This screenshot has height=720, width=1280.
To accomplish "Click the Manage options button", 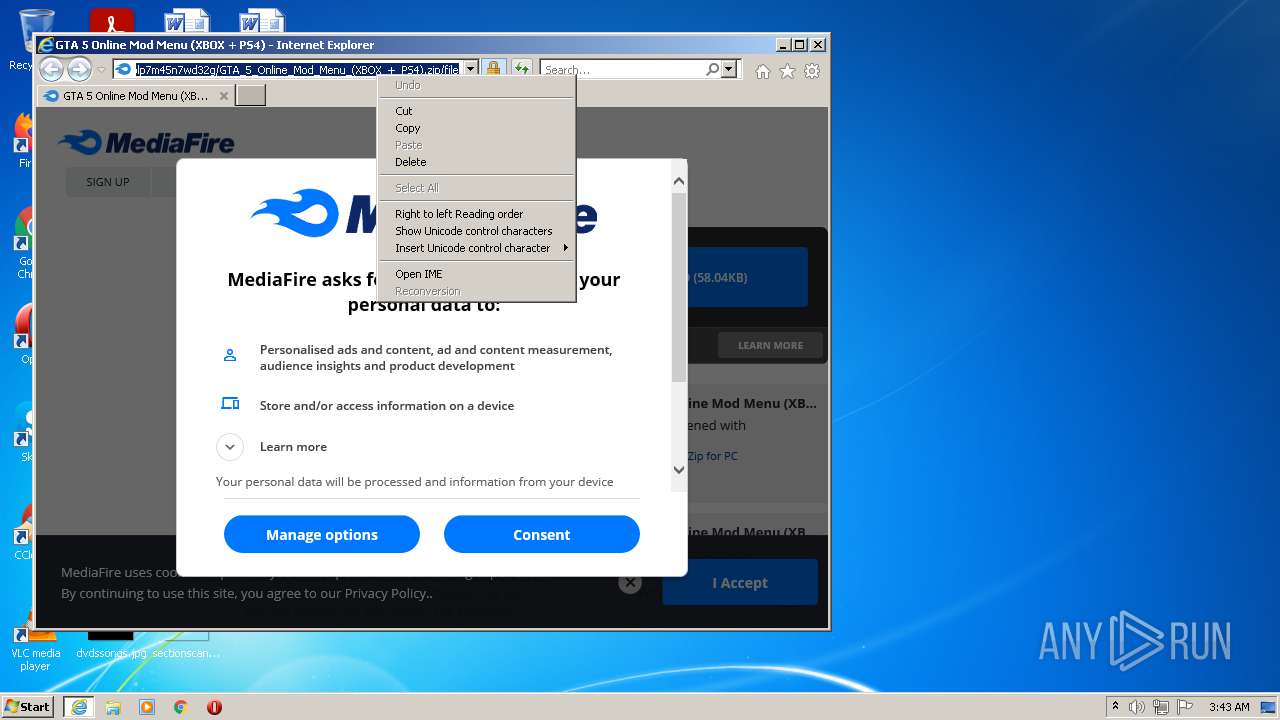I will point(322,534).
